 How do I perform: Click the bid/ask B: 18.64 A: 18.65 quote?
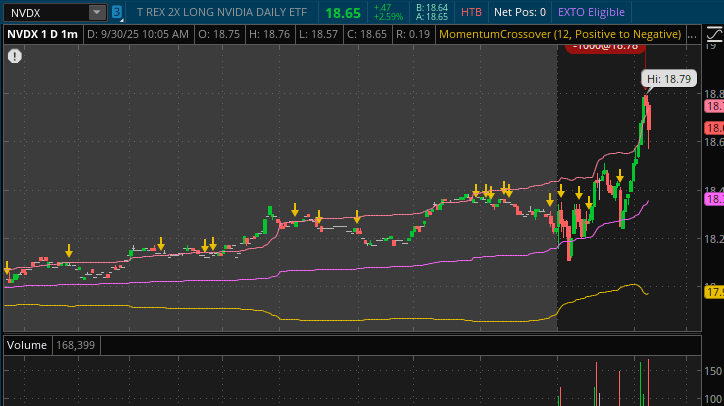(x=431, y=12)
